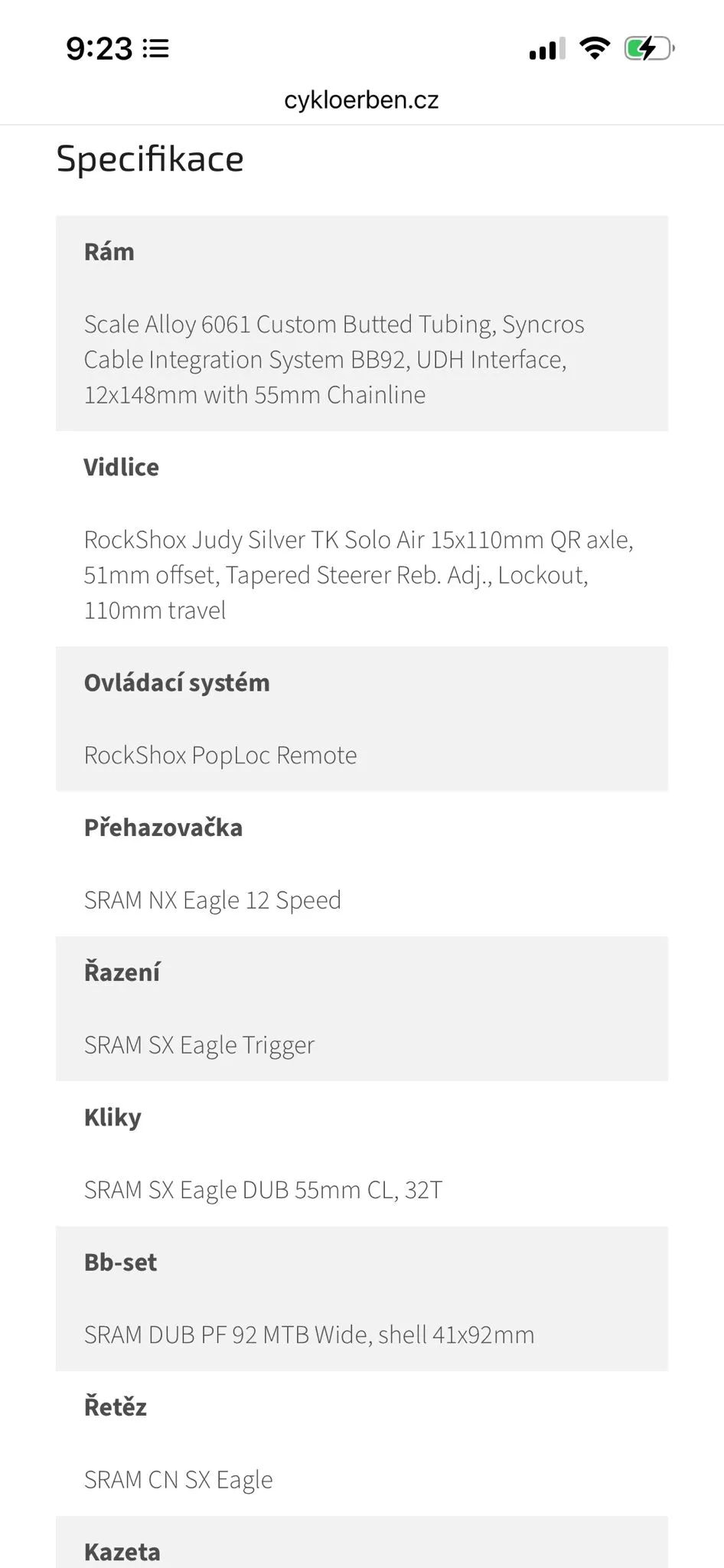
Task: Tap the SRAM DUB PF 92 bottom bracket text
Action: [309, 1334]
